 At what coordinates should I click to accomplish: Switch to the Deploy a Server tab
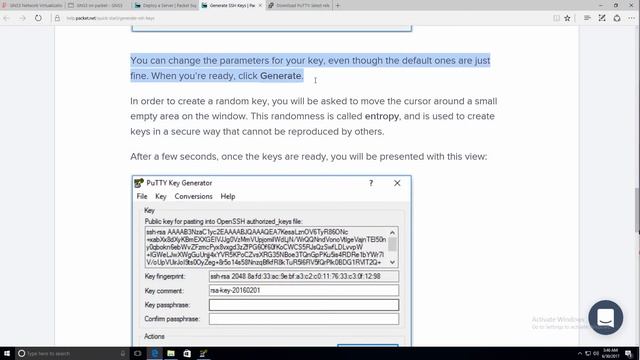click(x=165, y=5)
